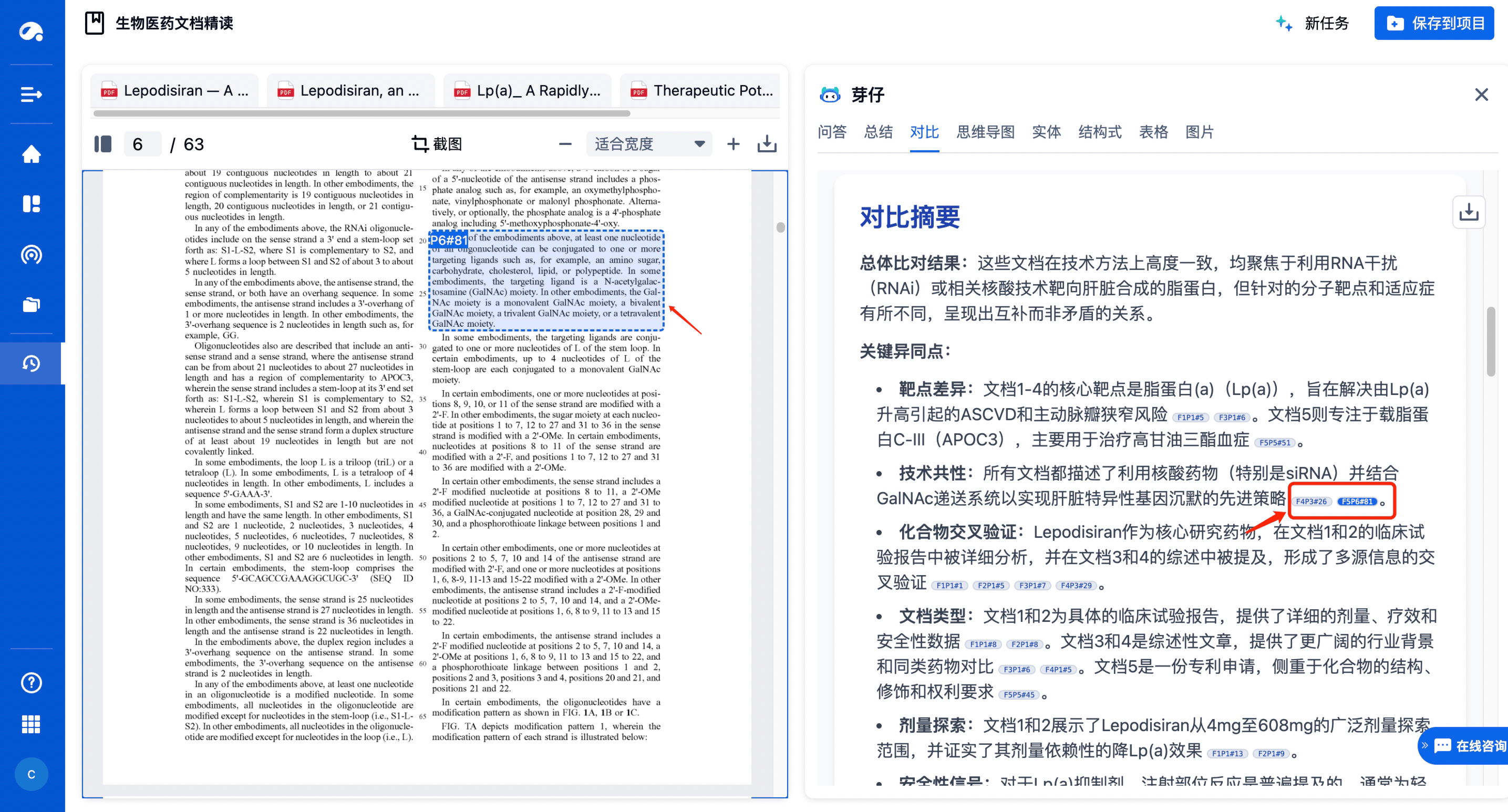
Task: Click the home icon in sidebar
Action: tap(32, 154)
